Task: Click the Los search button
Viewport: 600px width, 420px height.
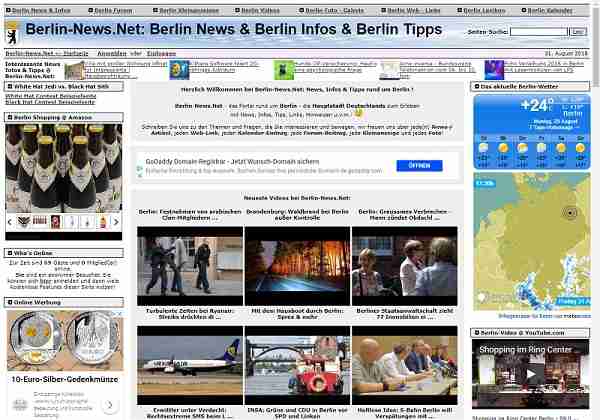Action: point(578,32)
